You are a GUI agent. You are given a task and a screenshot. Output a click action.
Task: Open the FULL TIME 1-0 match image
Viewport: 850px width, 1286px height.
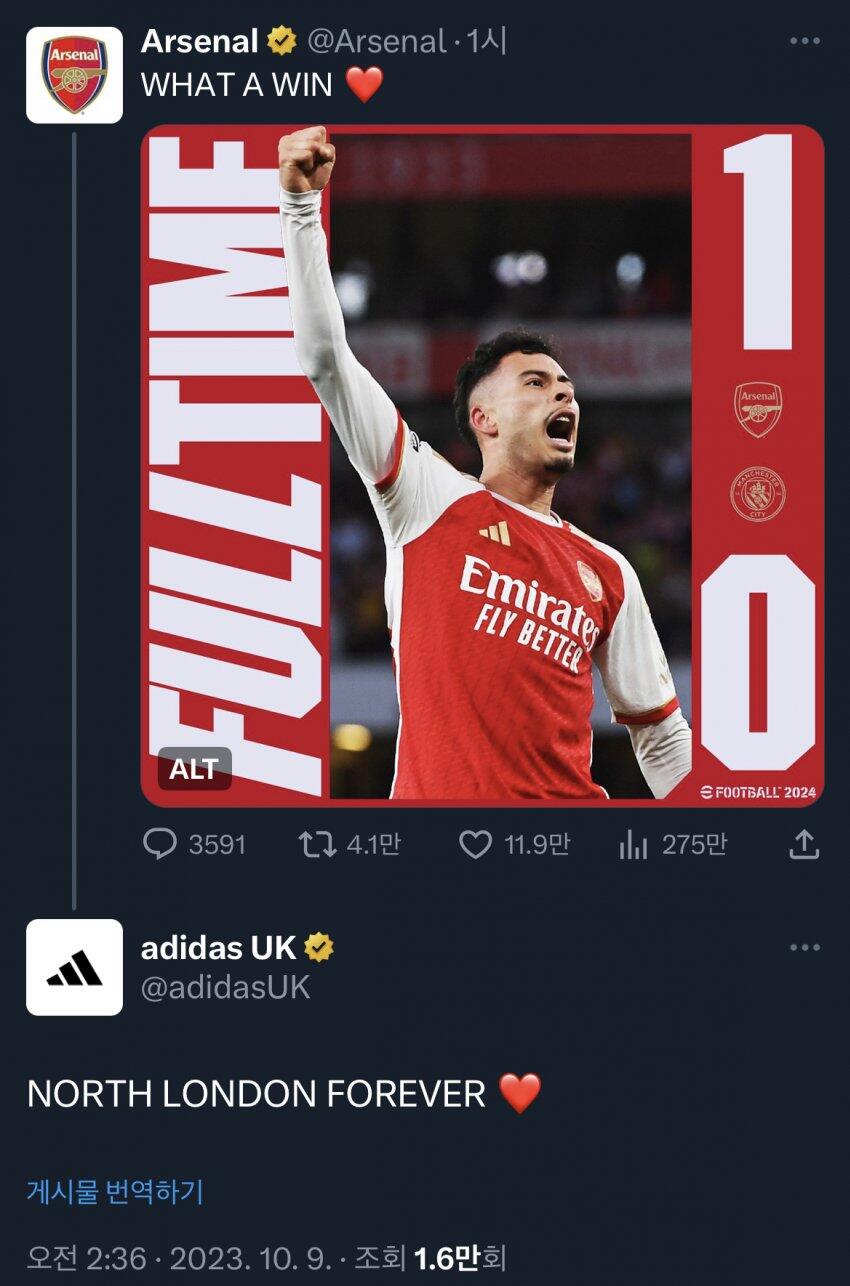(x=482, y=465)
